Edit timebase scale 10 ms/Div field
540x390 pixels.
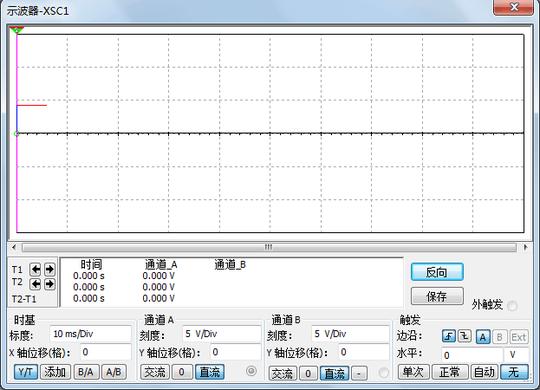[x=91, y=334]
